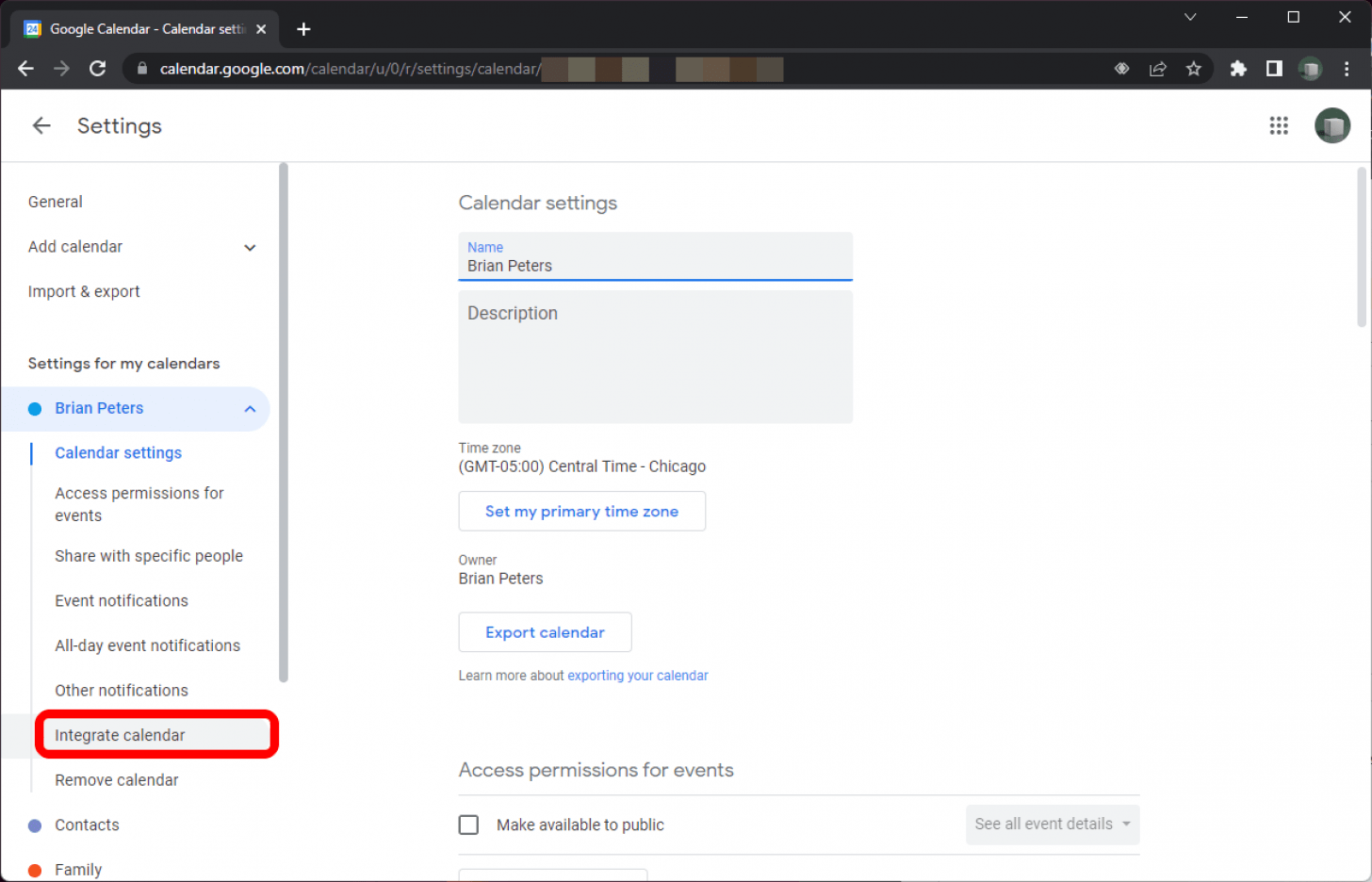1372x882 pixels.
Task: Open the Chrome three-dot menu
Action: [x=1347, y=69]
